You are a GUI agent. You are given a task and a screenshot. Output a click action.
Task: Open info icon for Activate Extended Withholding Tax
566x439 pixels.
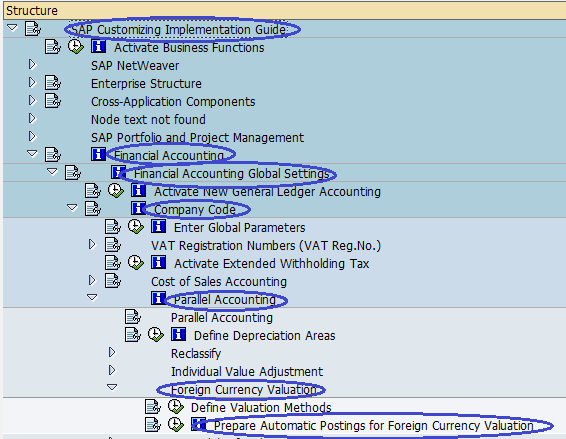pyautogui.click(x=159, y=262)
